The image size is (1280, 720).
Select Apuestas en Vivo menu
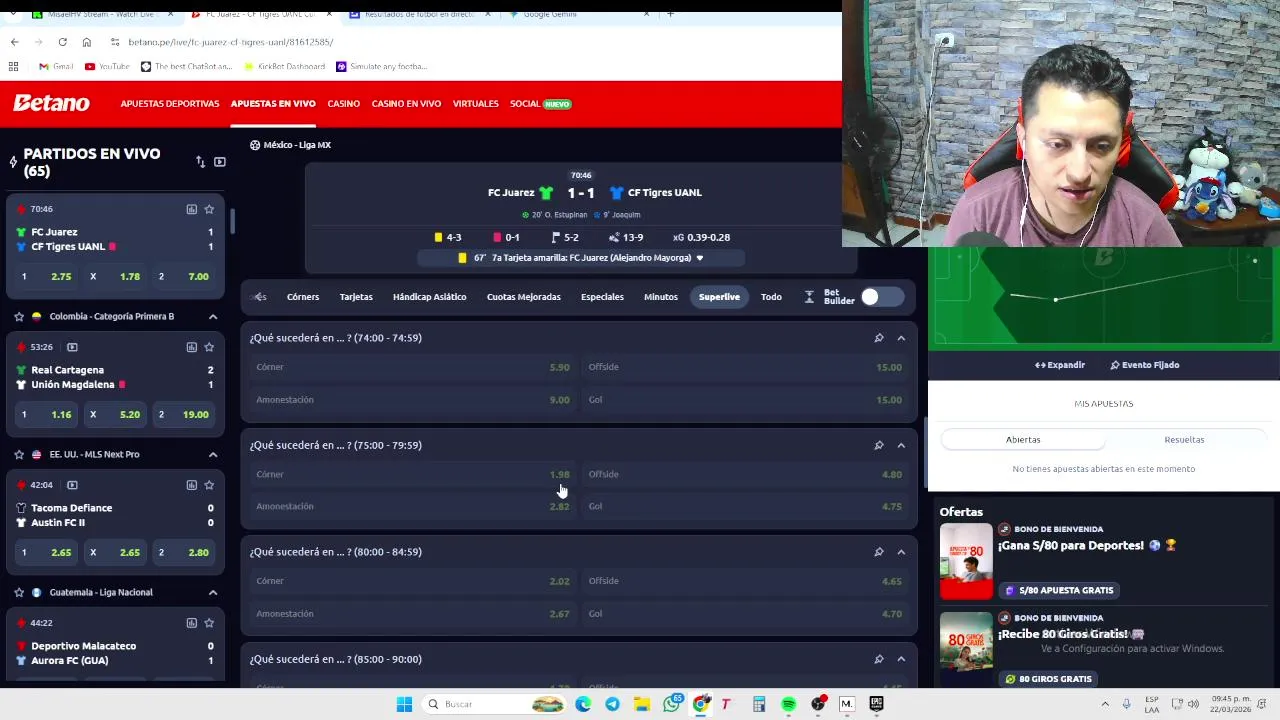(x=273, y=104)
